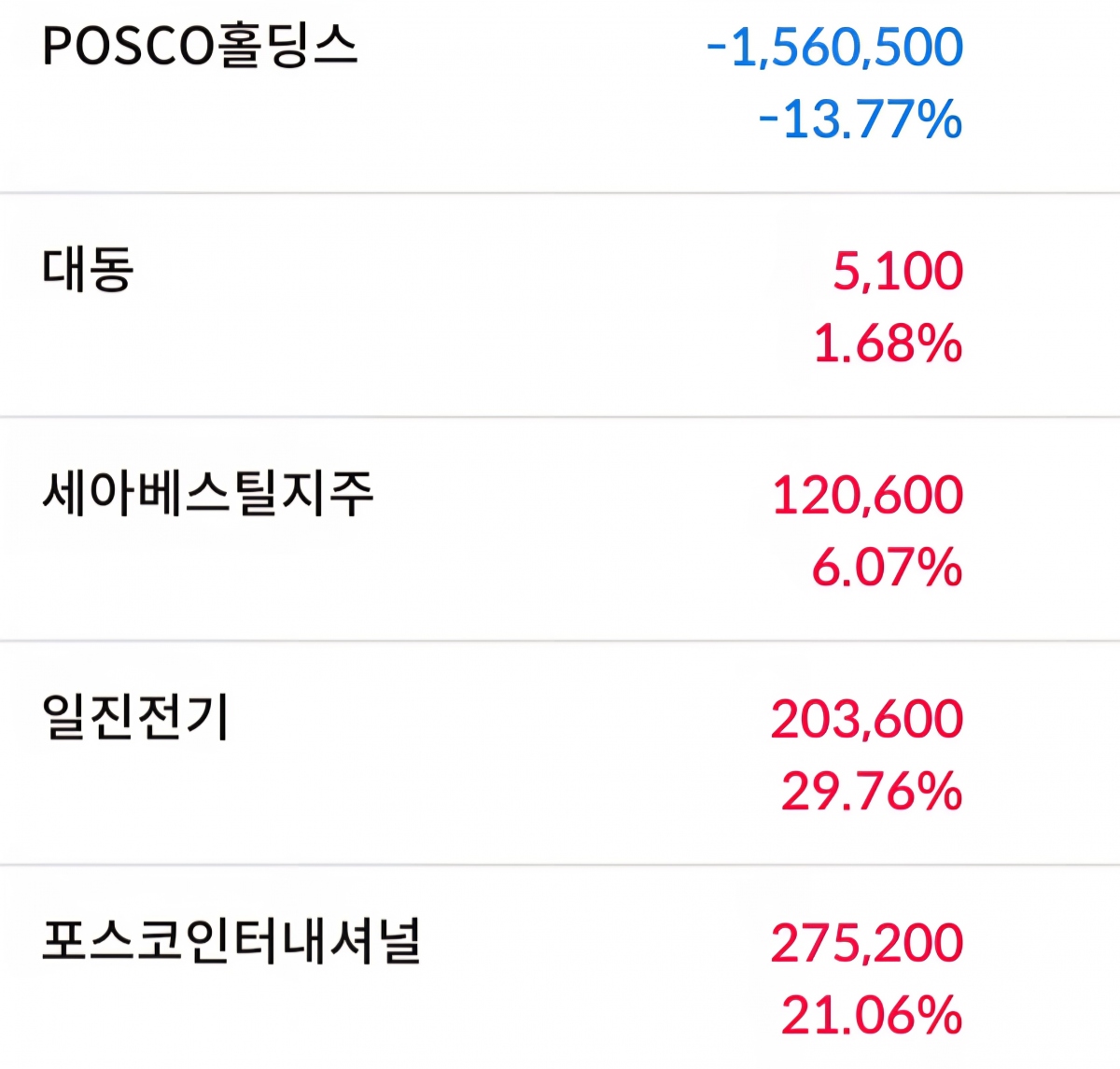Click the -13.77% return rate
Image resolution: width=1120 pixels, height=1069 pixels.
[x=860, y=120]
